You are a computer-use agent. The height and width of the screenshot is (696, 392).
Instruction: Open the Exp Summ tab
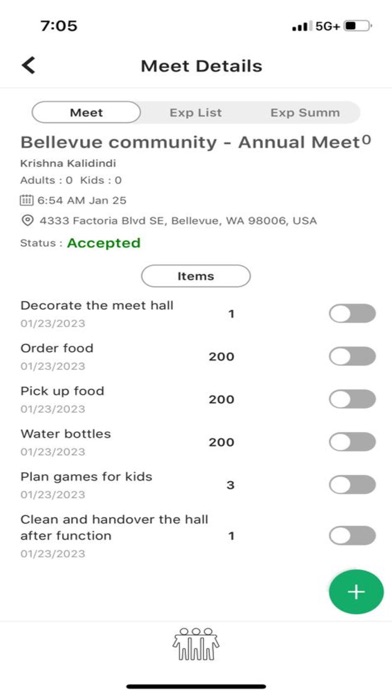tap(305, 113)
